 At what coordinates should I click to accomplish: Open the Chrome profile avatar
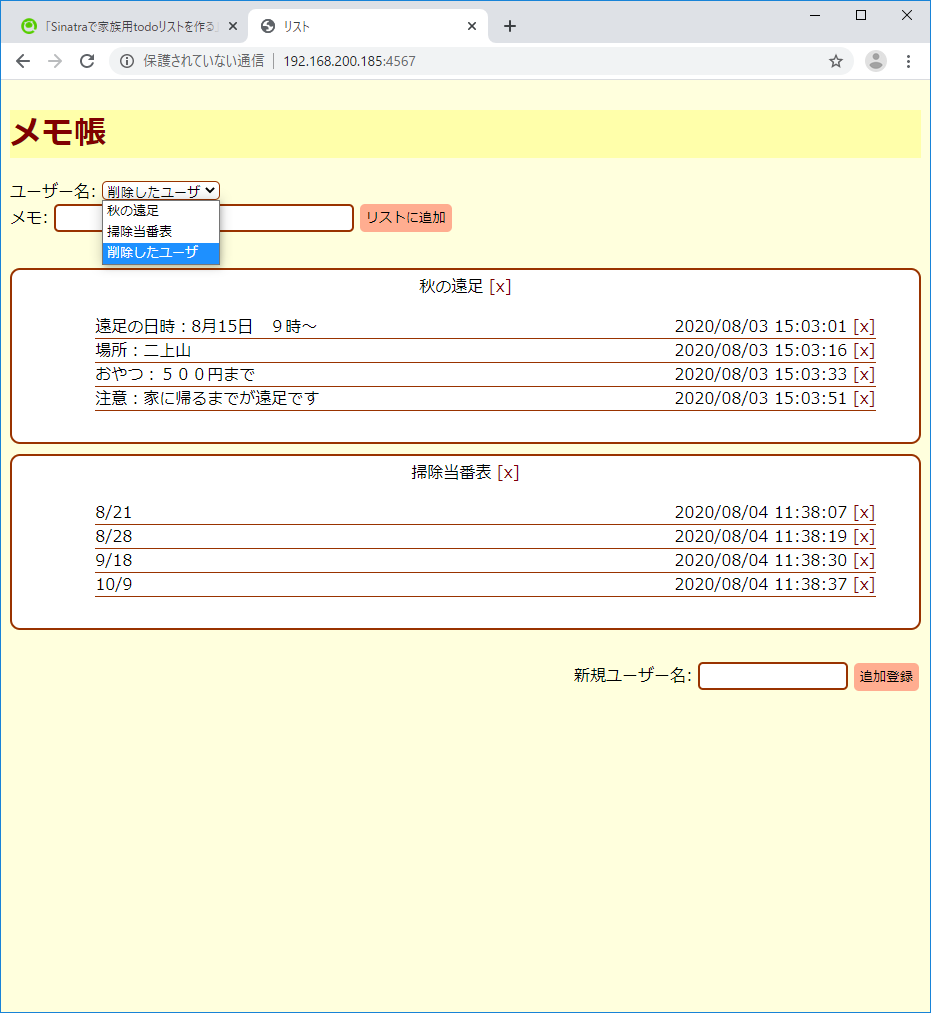click(x=875, y=61)
